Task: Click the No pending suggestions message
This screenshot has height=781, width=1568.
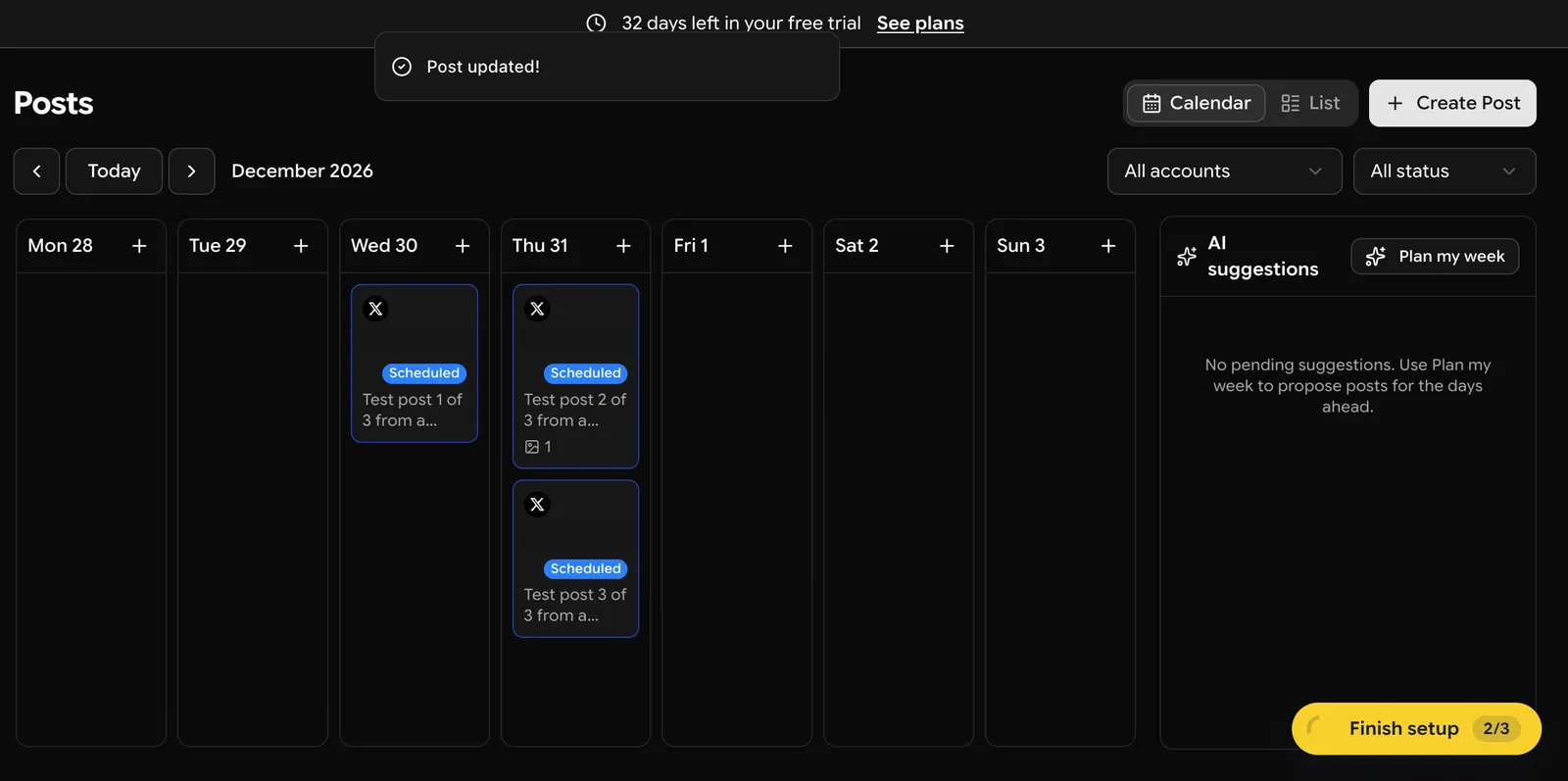Action: tap(1347, 386)
